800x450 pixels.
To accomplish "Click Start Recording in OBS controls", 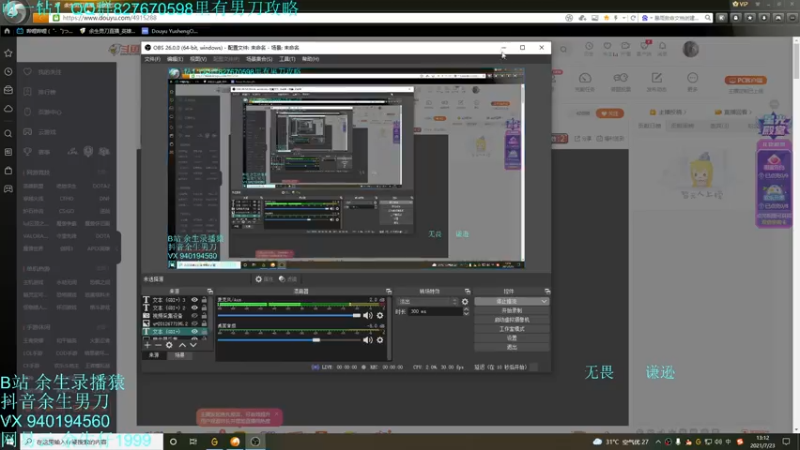I will [x=512, y=311].
